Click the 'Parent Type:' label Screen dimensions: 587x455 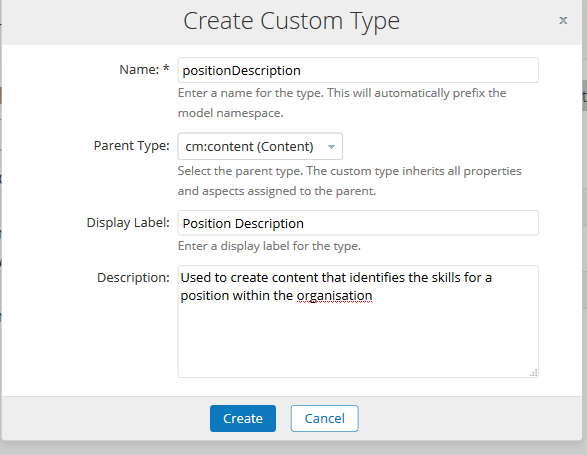[131, 146]
